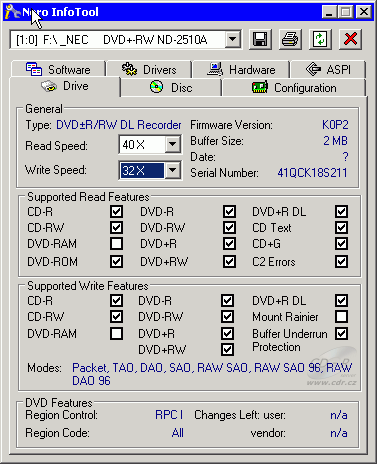Toggle C2 Errors checkbox
This screenshot has width=377, height=464.
point(342,262)
